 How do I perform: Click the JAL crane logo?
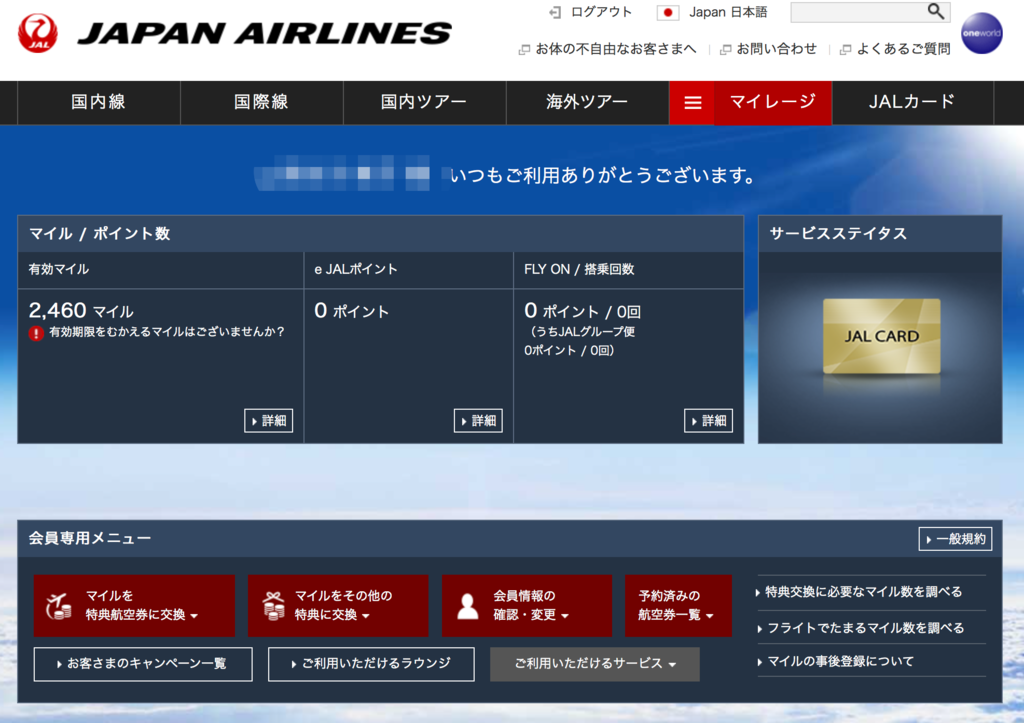click(x=38, y=33)
